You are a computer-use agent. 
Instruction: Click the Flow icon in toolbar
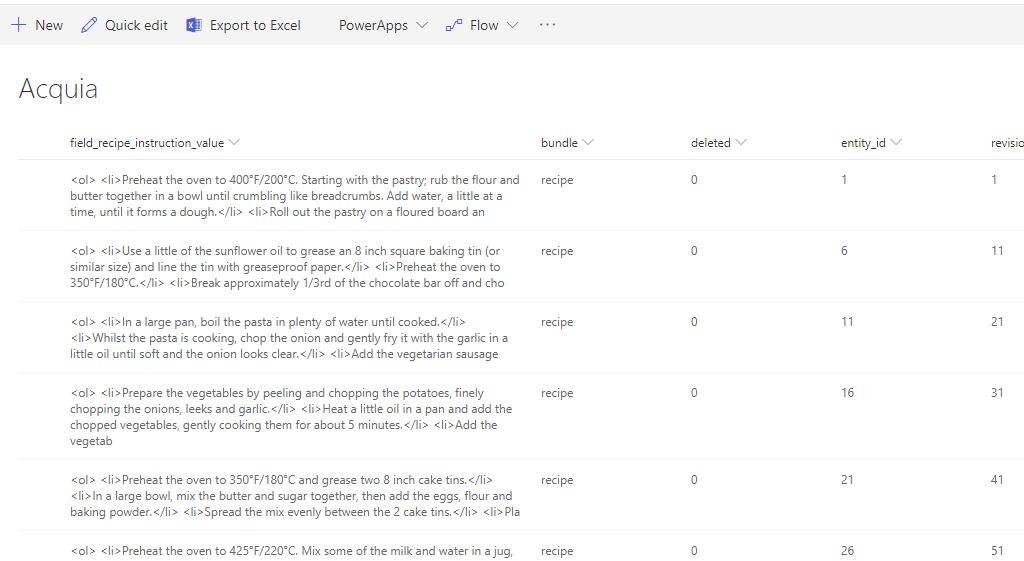[x=454, y=25]
